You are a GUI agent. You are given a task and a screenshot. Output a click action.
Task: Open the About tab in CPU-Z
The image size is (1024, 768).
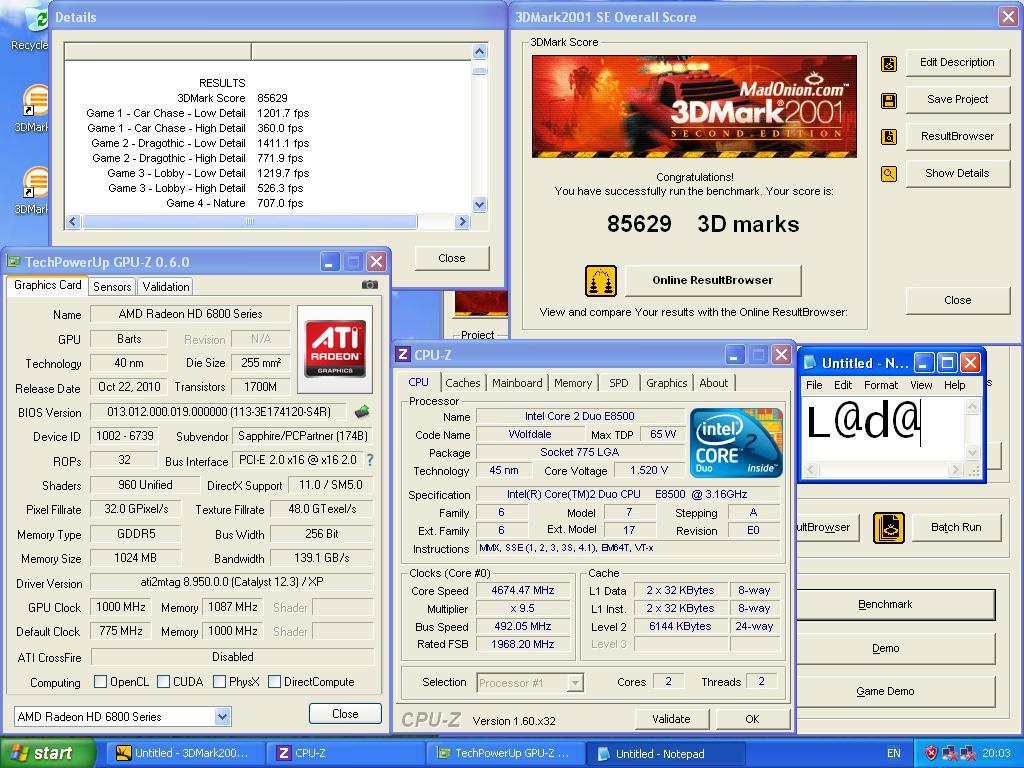point(713,383)
